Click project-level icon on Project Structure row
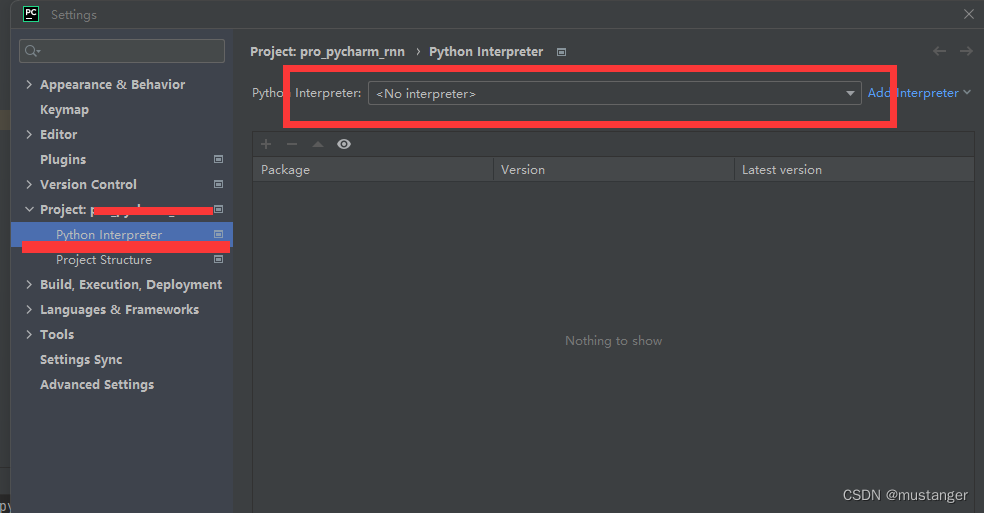Screen dimensions: 984x513 [218, 259]
